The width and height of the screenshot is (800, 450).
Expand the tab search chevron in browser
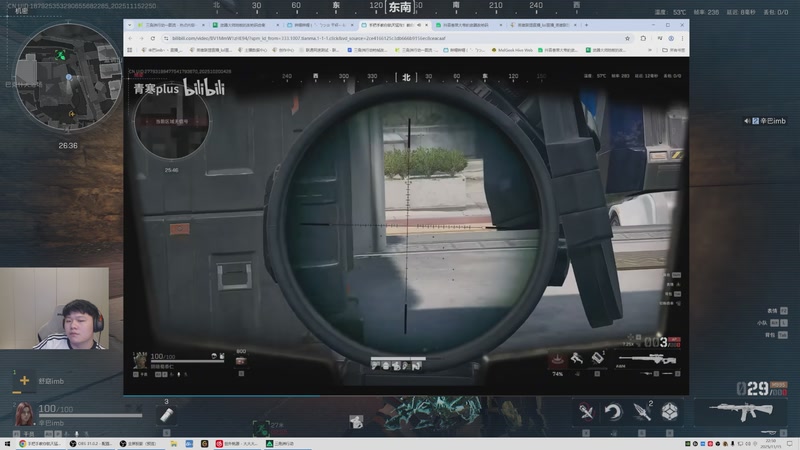pyautogui.click(x=129, y=24)
